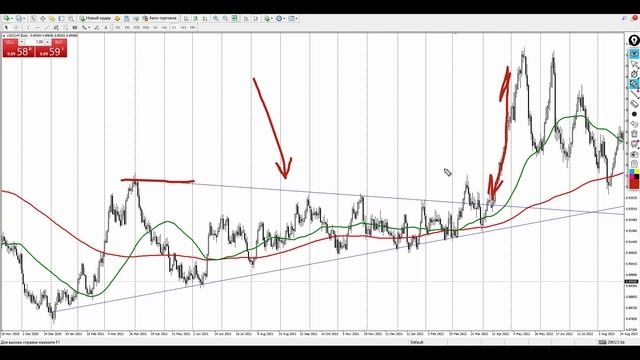The width and height of the screenshot is (640, 360).
Task: Toggle Epic Pen ink visibility eye
Action: [634, 54]
